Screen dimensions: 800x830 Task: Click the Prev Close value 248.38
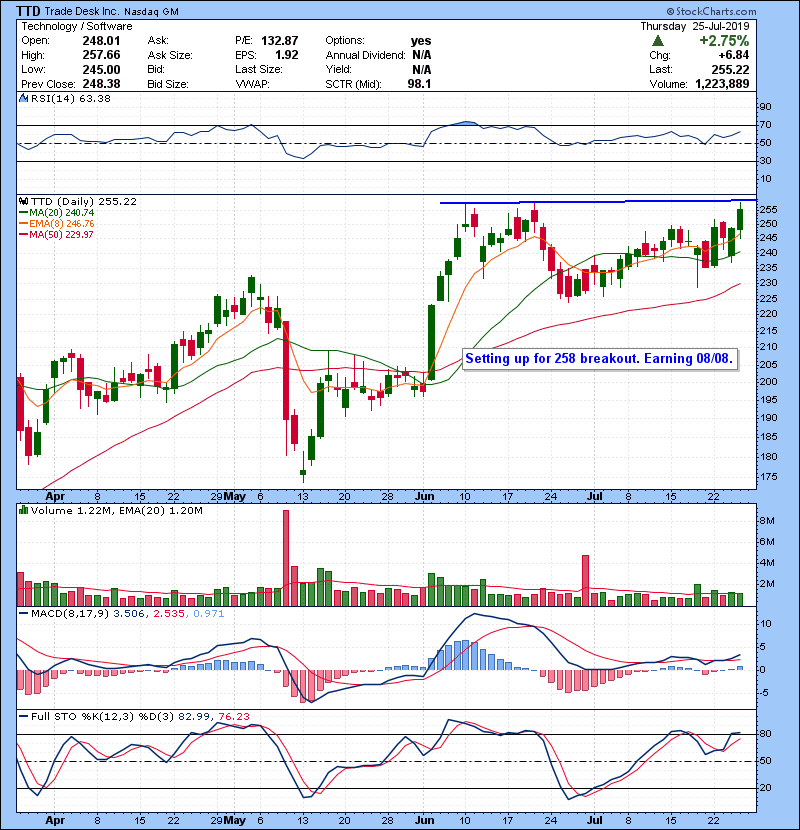(101, 84)
